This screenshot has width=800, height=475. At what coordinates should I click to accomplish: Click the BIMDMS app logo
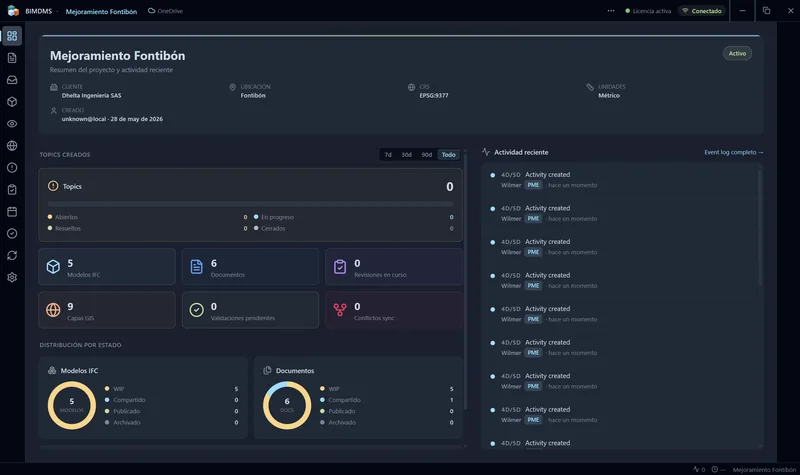pyautogui.click(x=13, y=11)
